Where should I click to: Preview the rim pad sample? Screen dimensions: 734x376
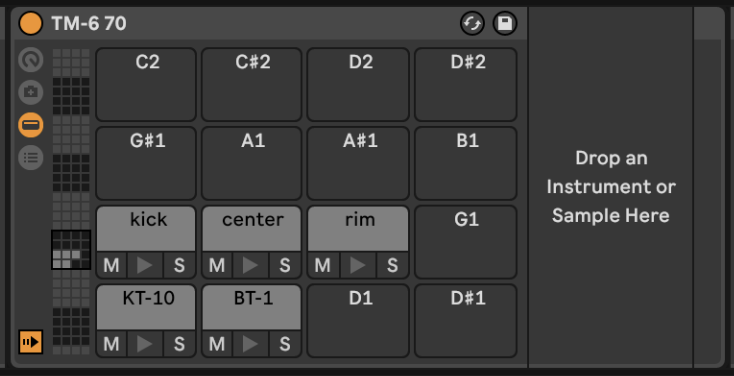[x=358, y=265]
